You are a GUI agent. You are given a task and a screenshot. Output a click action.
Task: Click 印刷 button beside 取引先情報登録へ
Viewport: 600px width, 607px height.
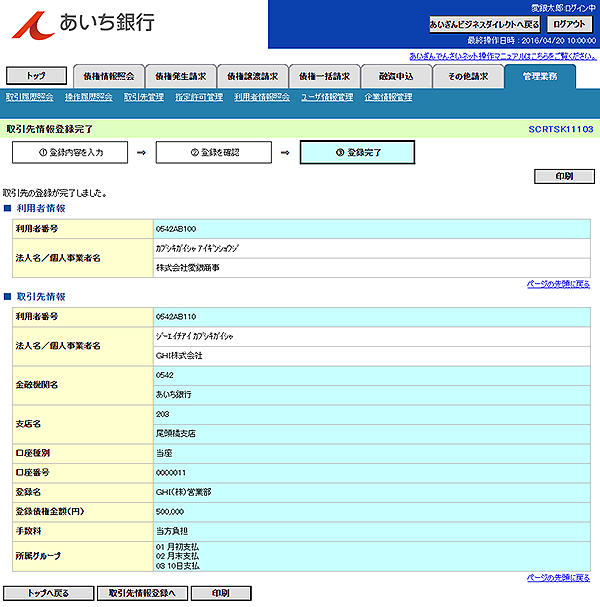click(x=221, y=593)
